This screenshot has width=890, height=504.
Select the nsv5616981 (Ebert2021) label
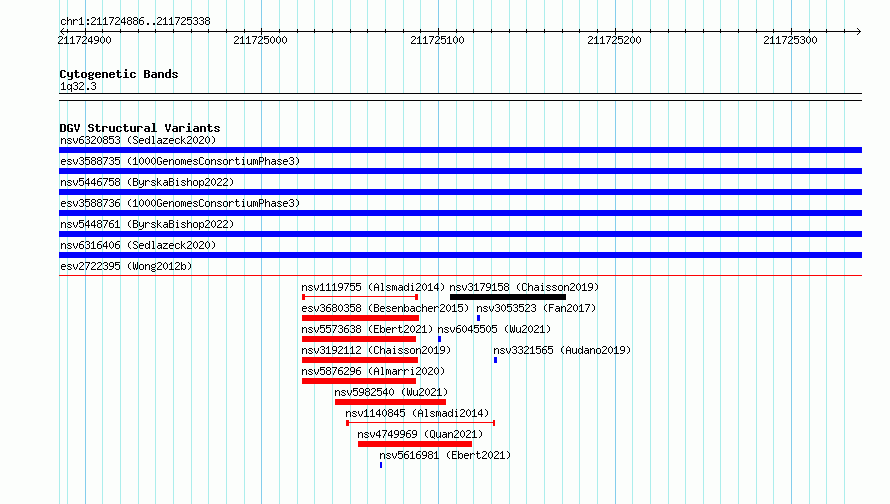445,455
